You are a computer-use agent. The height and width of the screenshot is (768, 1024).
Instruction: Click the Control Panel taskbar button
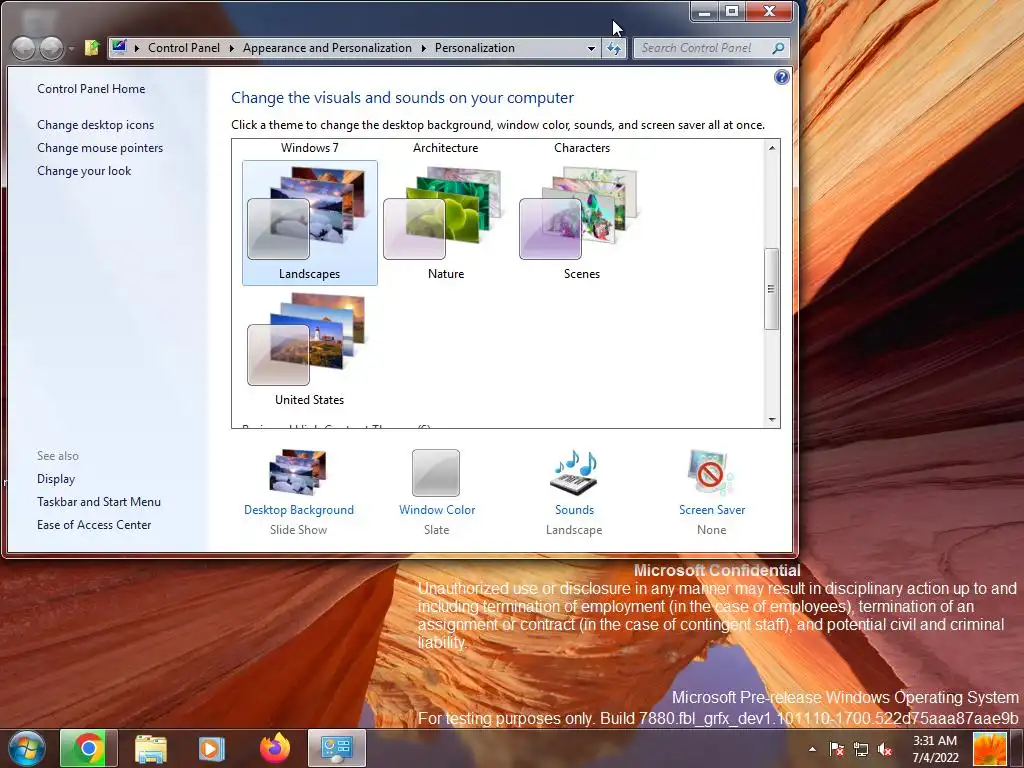[337, 748]
